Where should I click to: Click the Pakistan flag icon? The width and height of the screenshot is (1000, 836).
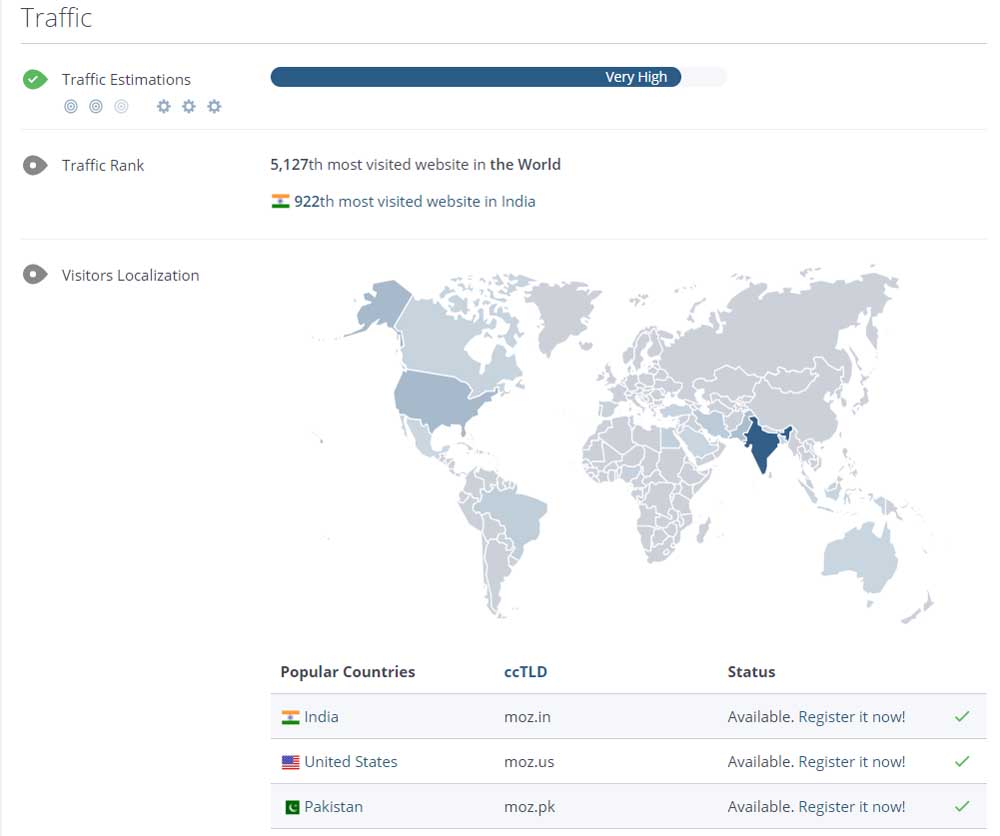click(291, 807)
